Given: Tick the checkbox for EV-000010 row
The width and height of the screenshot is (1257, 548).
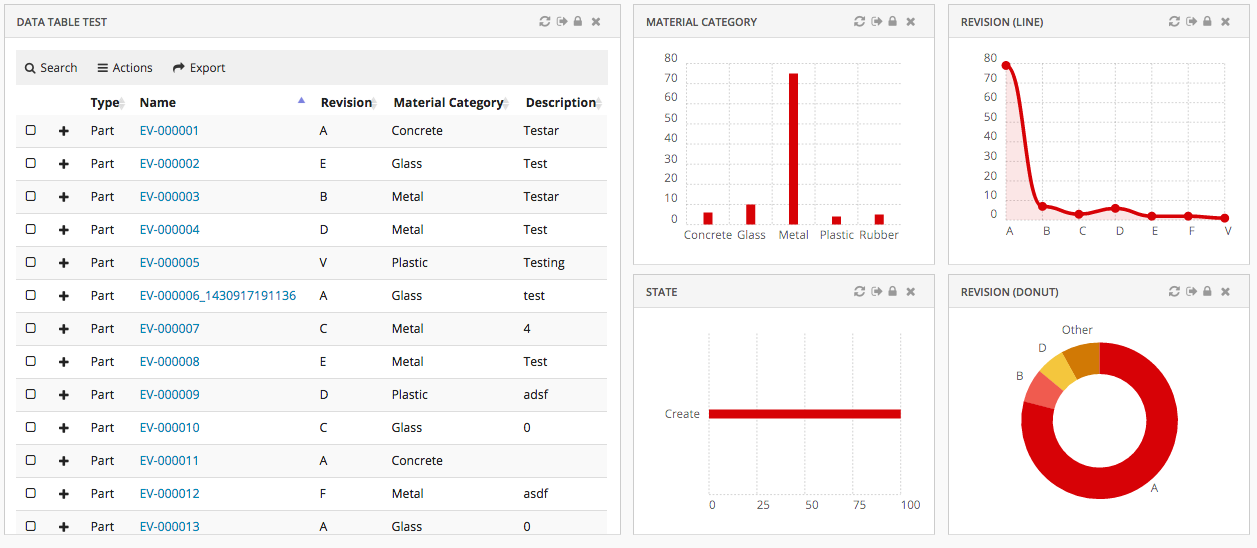Looking at the screenshot, I should pyautogui.click(x=31, y=427).
